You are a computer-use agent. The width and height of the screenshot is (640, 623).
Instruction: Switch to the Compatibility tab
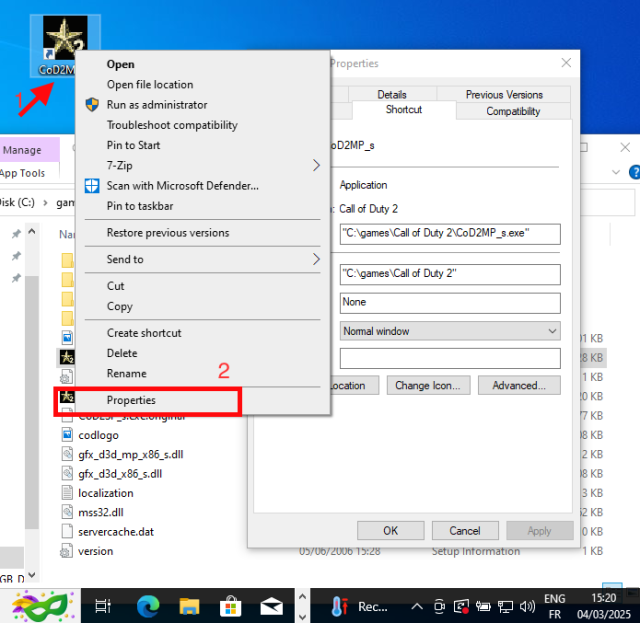[513, 111]
